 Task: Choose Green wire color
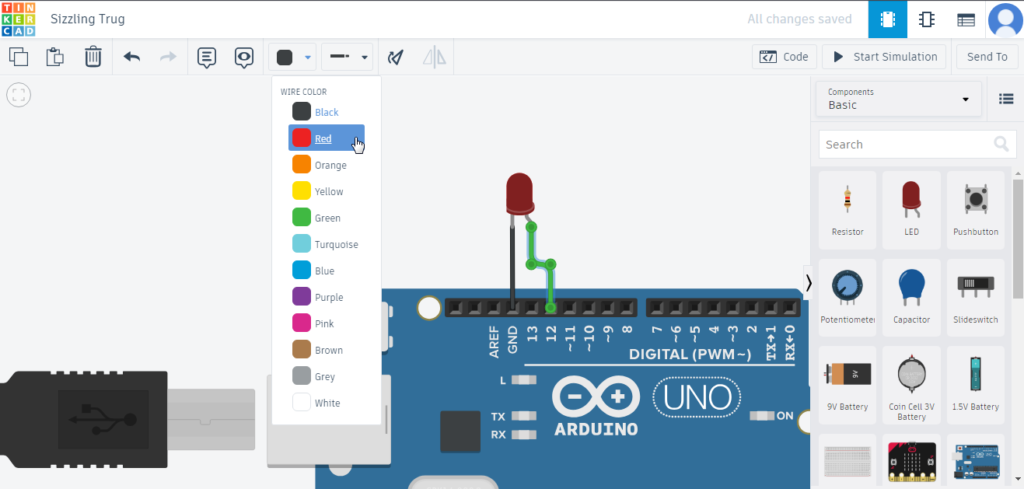pos(326,217)
